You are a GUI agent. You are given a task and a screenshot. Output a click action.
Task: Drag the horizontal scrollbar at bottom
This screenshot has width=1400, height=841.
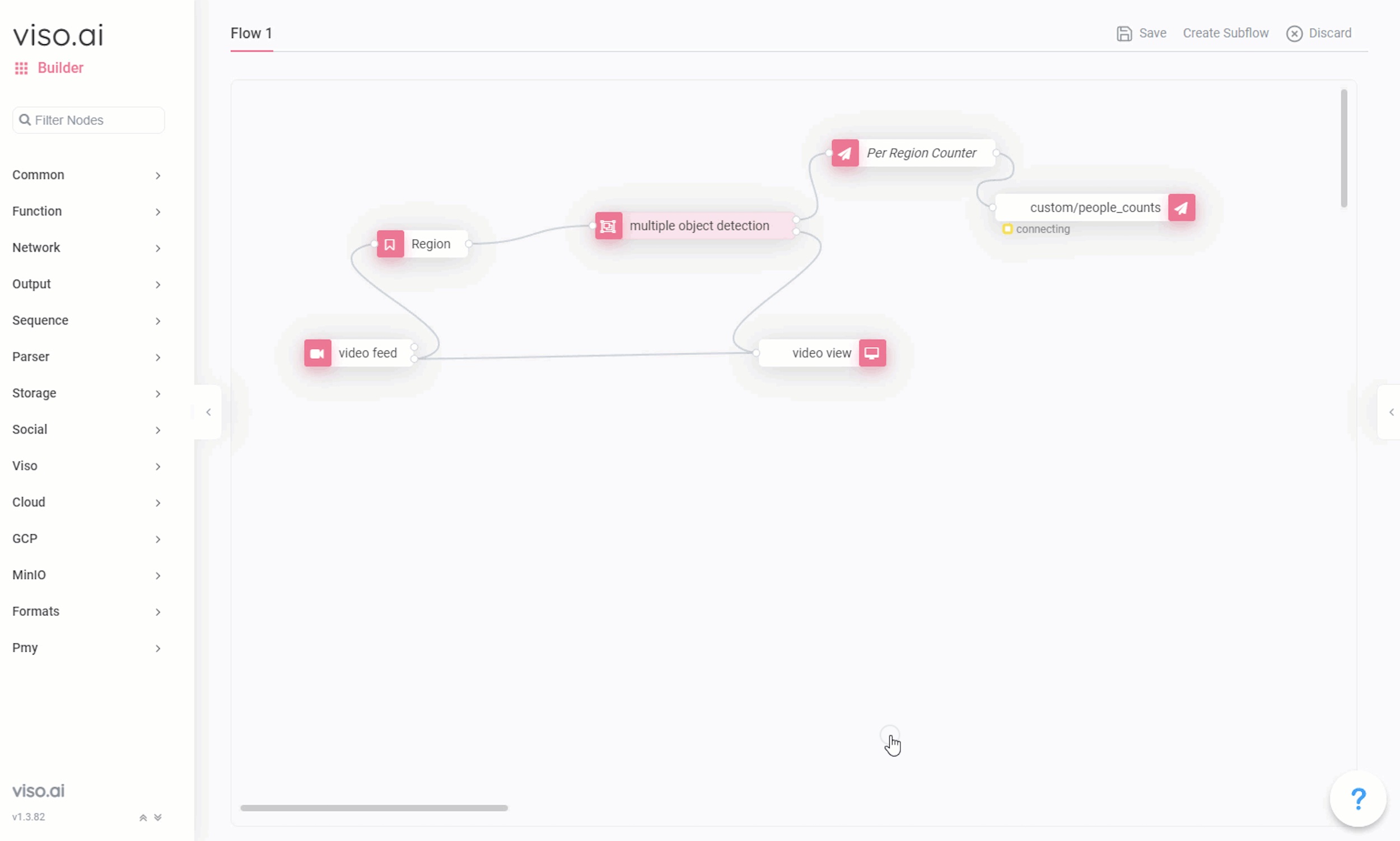pyautogui.click(x=374, y=808)
